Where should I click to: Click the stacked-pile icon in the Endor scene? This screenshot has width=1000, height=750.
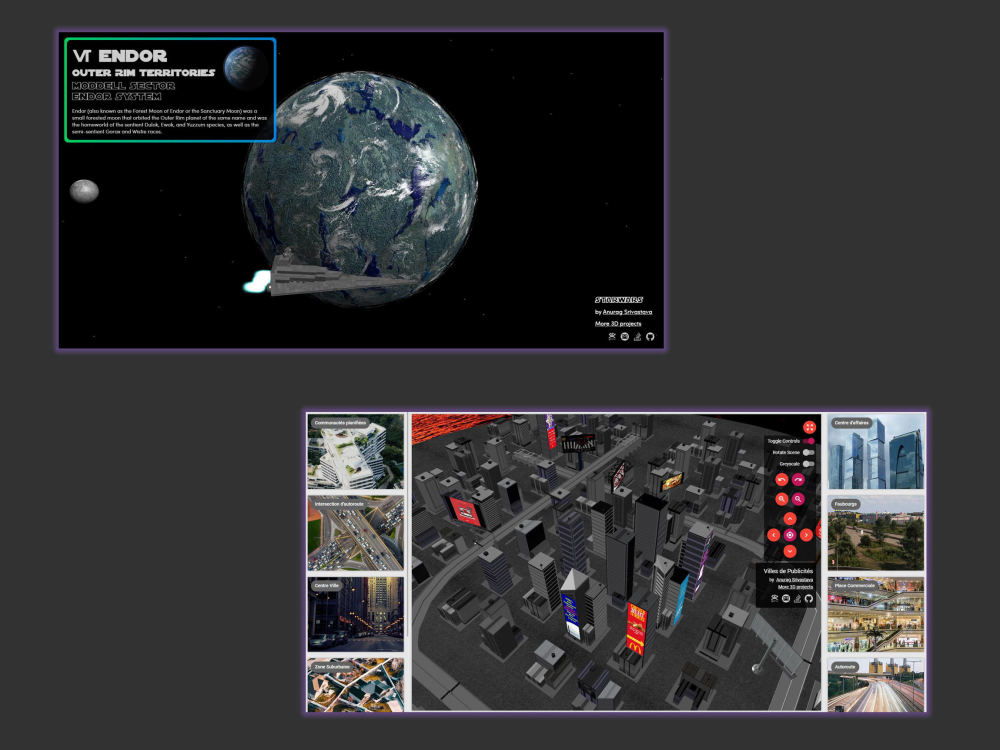click(637, 337)
